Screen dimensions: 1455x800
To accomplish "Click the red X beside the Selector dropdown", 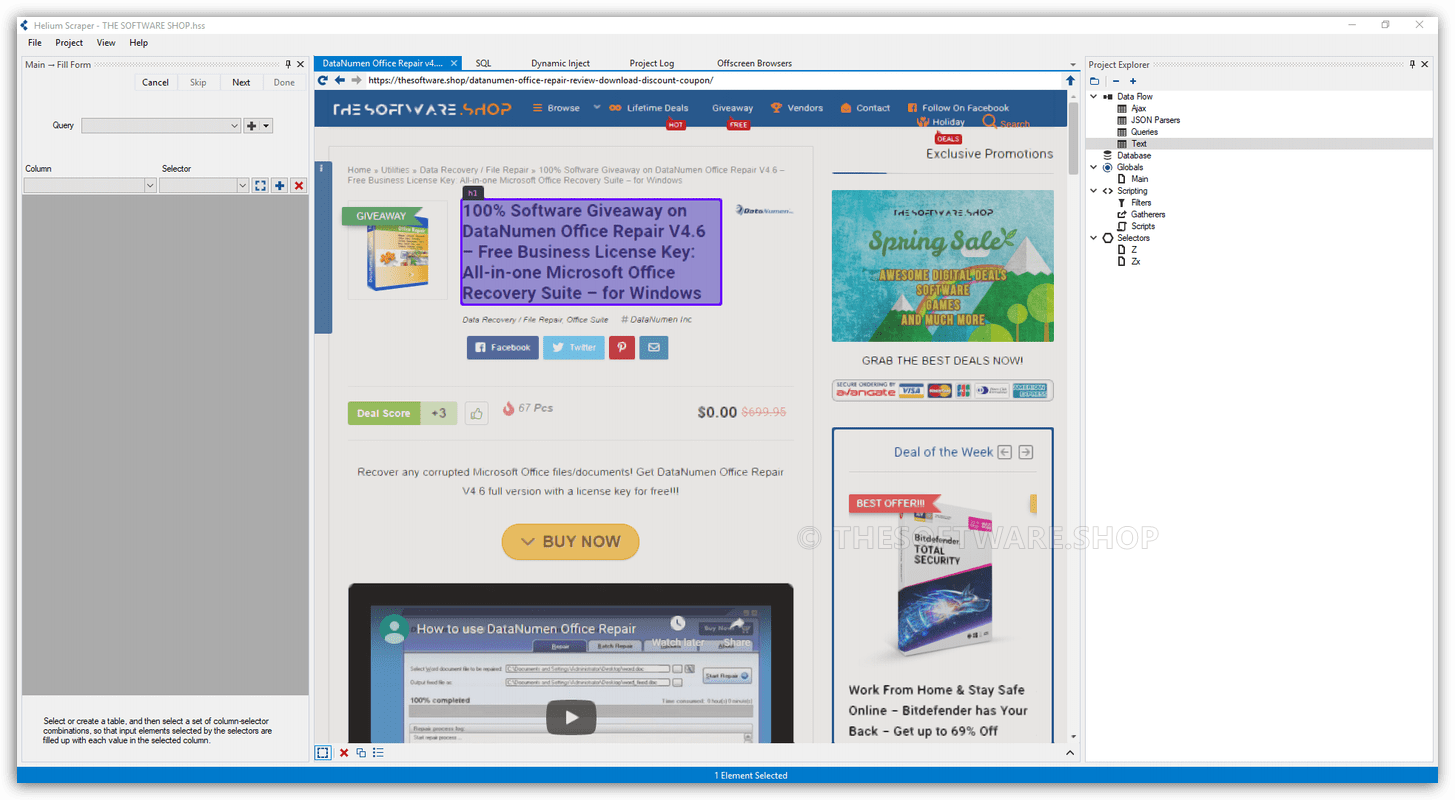I will pos(298,186).
